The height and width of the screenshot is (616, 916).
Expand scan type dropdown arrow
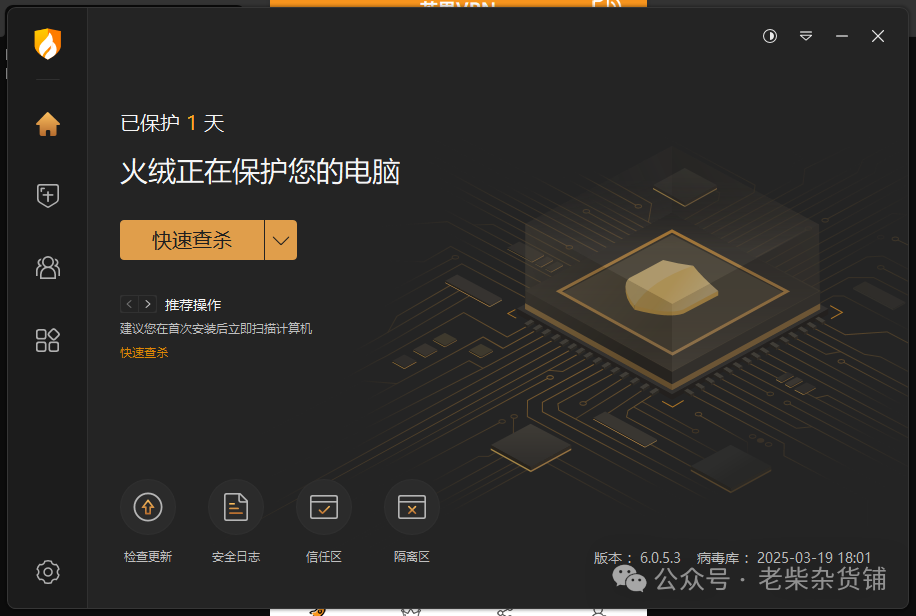(281, 240)
